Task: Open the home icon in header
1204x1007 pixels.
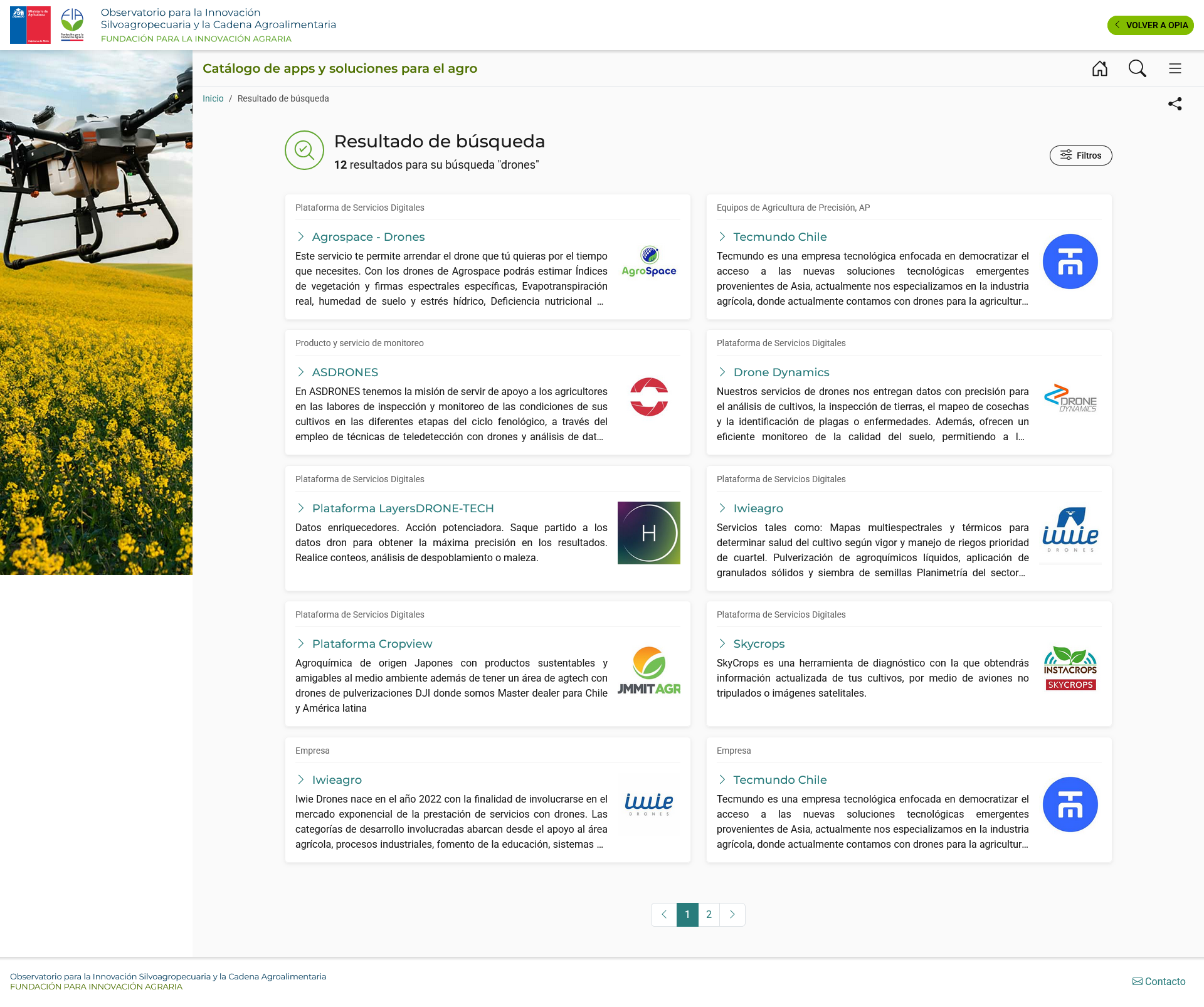Action: pyautogui.click(x=1100, y=68)
